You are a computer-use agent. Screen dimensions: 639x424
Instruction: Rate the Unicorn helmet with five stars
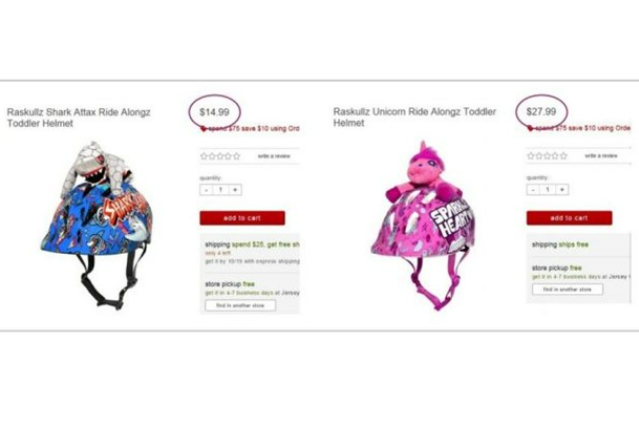click(563, 156)
